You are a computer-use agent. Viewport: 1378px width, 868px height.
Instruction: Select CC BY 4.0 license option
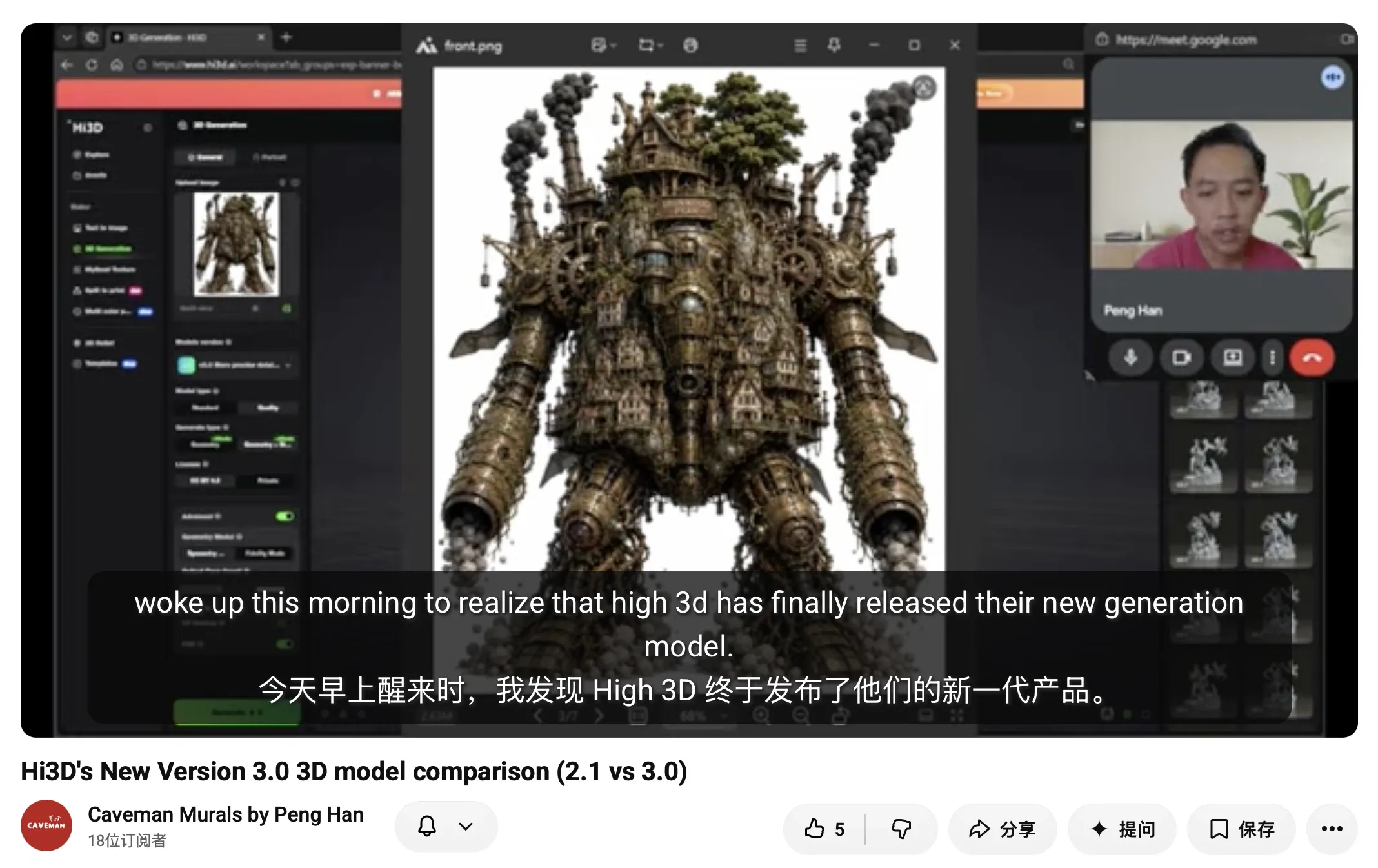pos(205,480)
